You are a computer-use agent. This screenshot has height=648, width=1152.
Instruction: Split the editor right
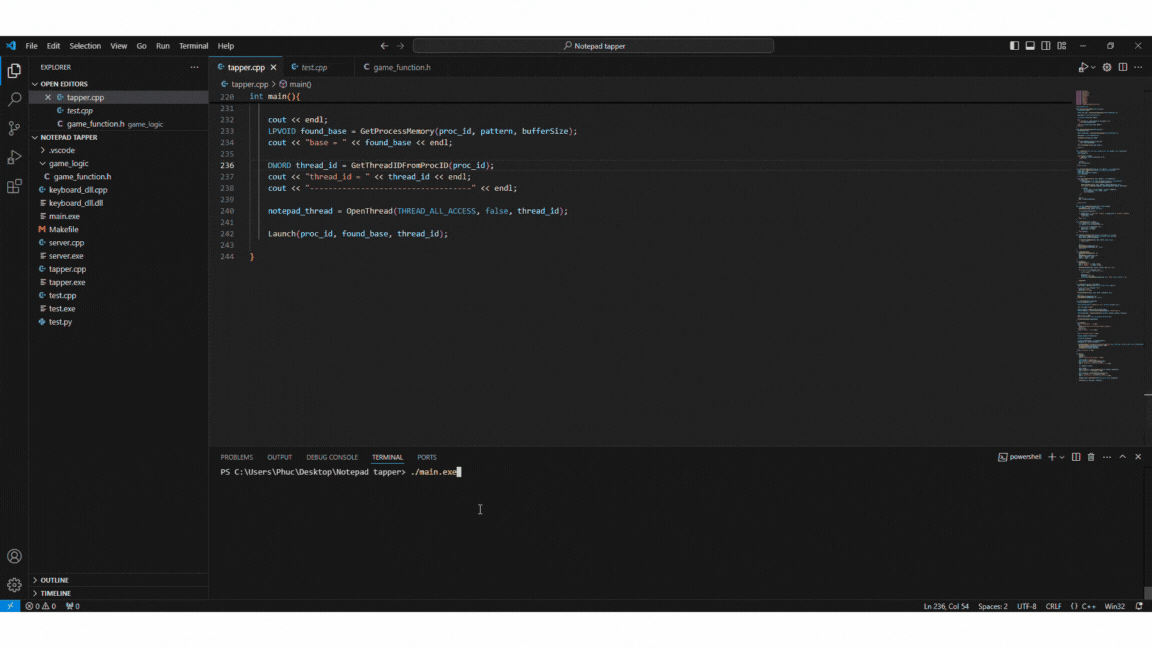pos(1123,67)
